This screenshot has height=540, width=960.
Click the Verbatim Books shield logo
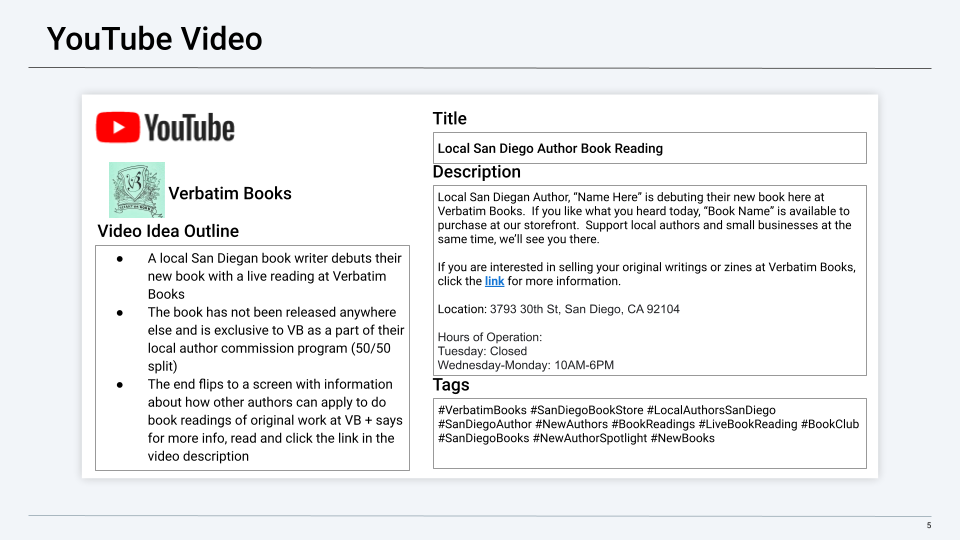137,190
